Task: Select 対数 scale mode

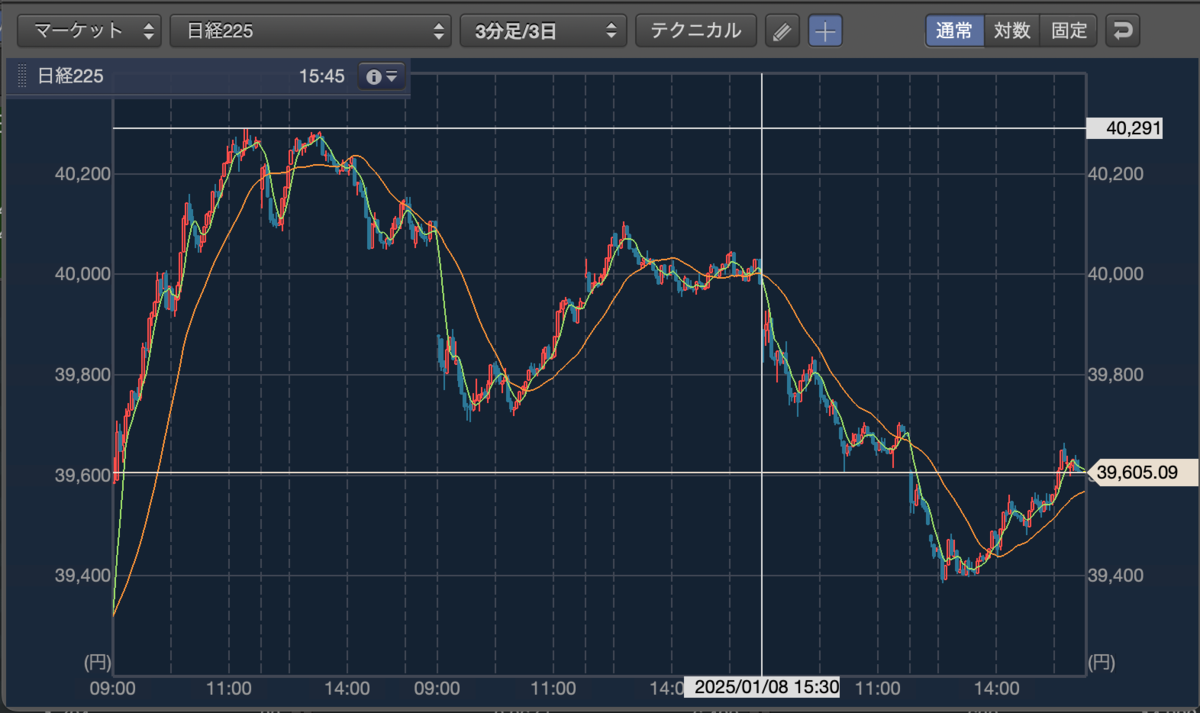Action: coord(1012,30)
